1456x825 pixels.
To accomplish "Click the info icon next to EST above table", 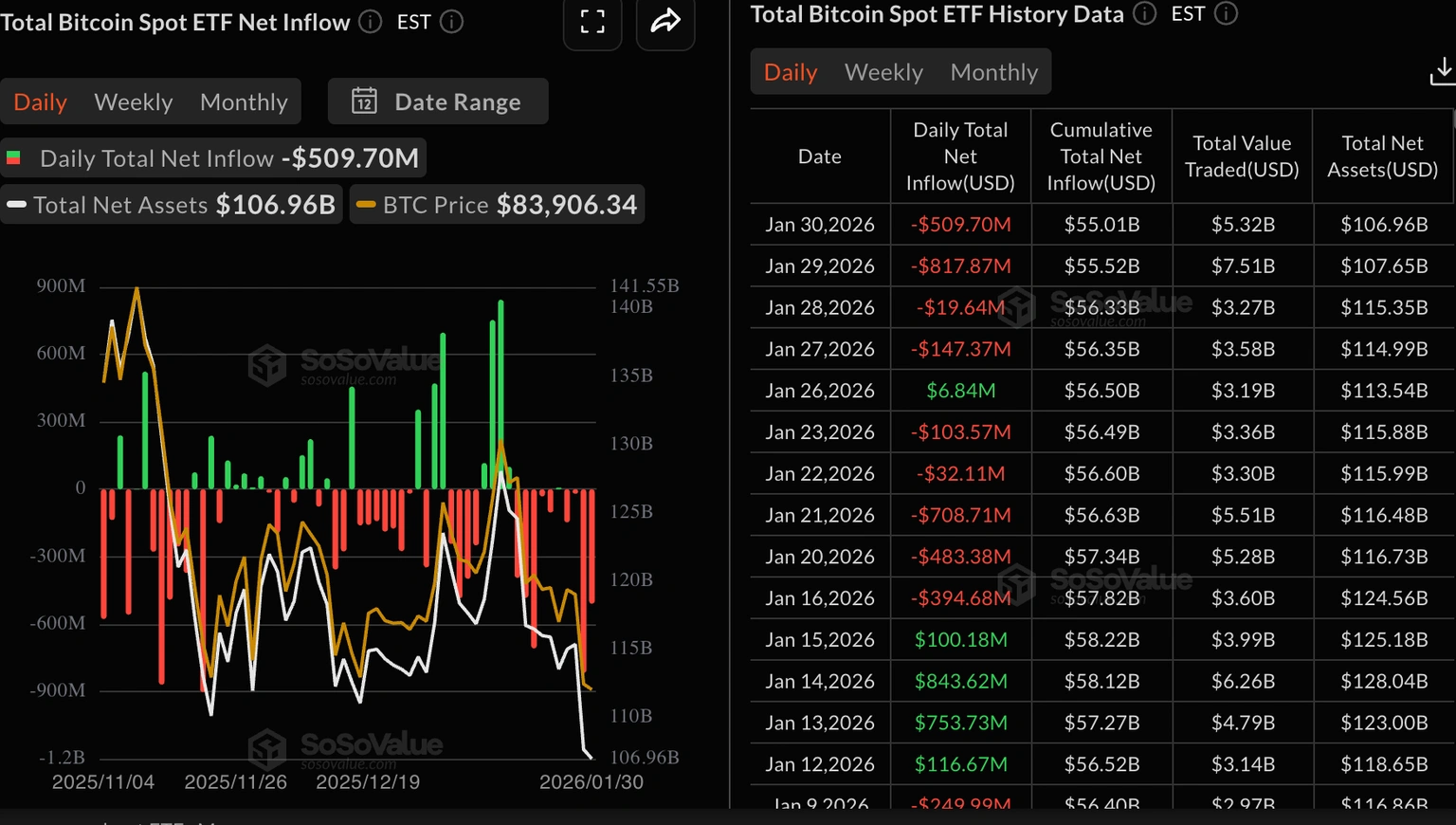I will (x=1225, y=14).
